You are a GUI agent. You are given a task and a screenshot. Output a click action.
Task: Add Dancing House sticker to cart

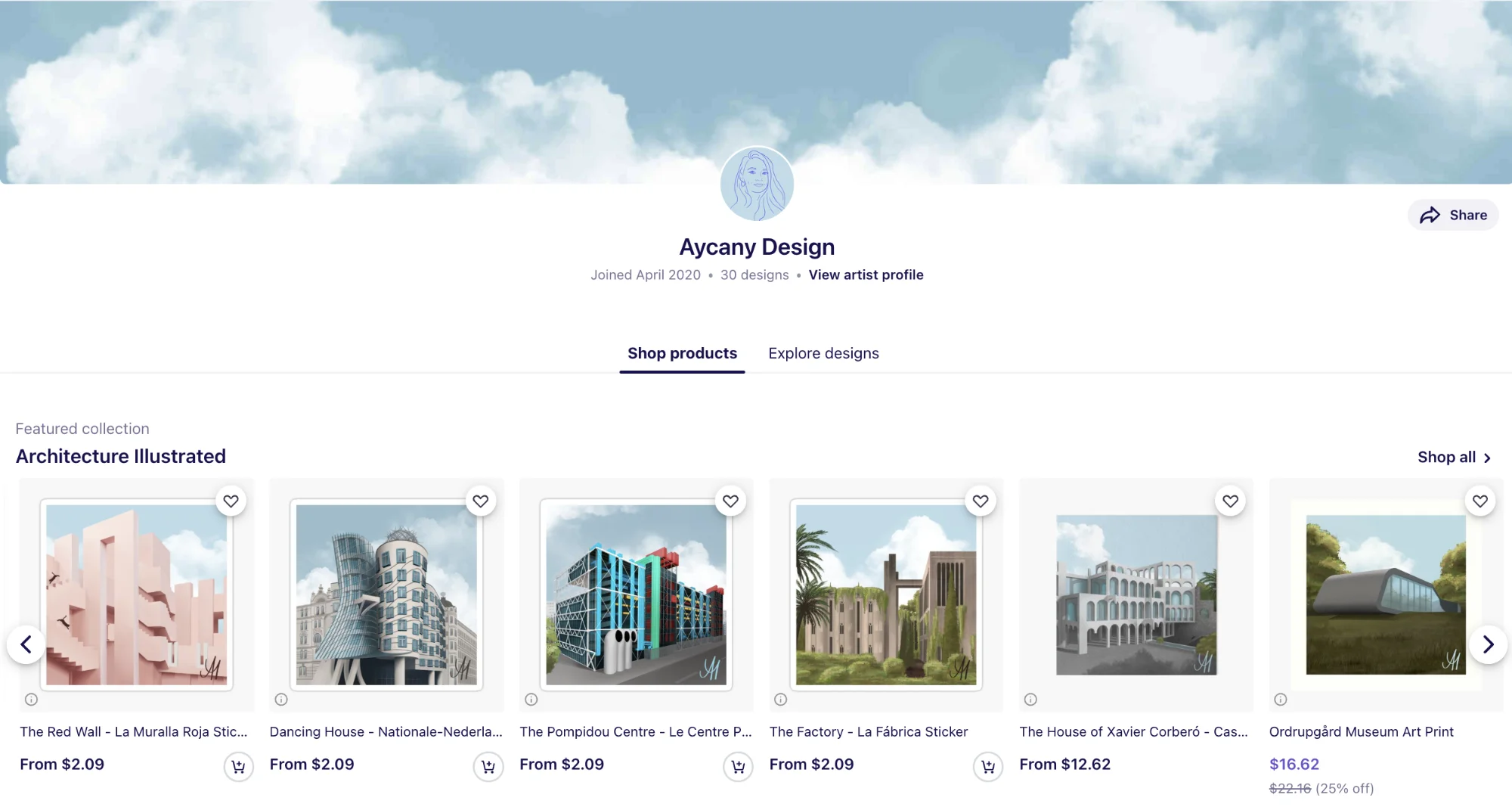[488, 766]
